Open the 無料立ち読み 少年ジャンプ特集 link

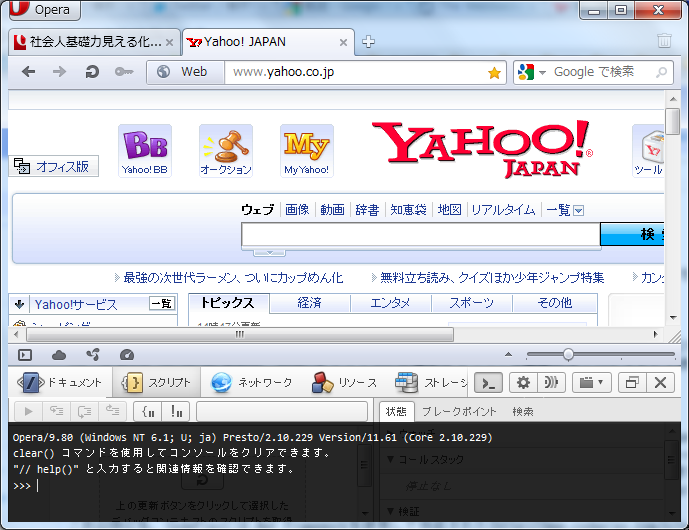coord(492,278)
